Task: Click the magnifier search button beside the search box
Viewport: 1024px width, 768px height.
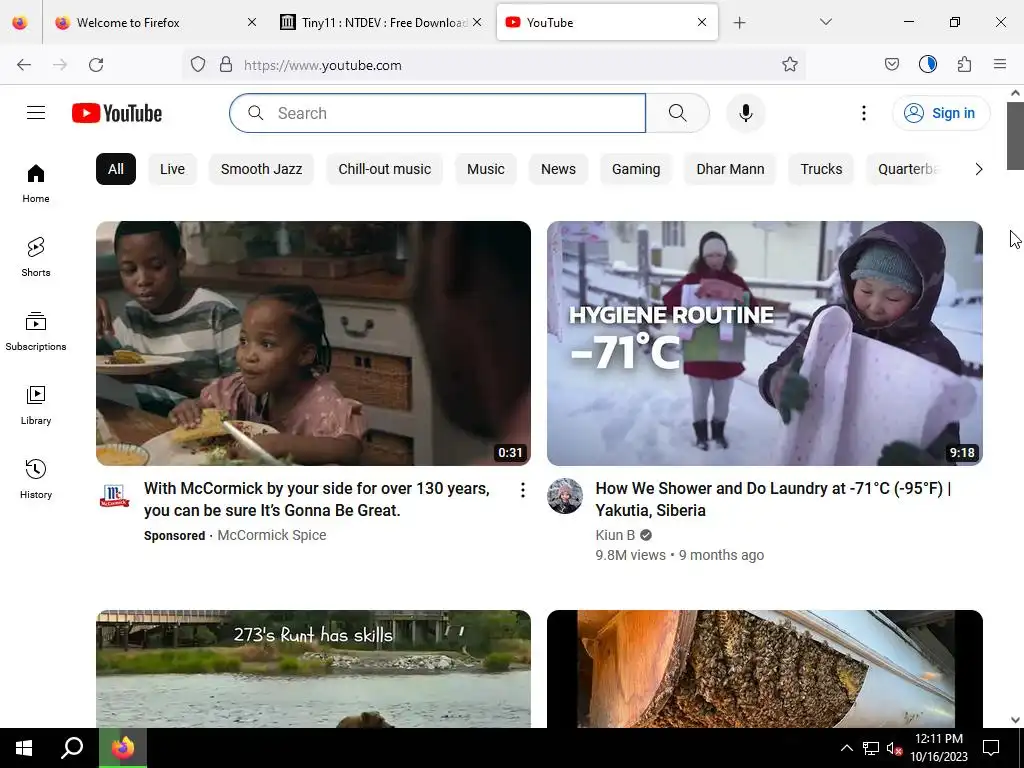Action: [x=677, y=113]
